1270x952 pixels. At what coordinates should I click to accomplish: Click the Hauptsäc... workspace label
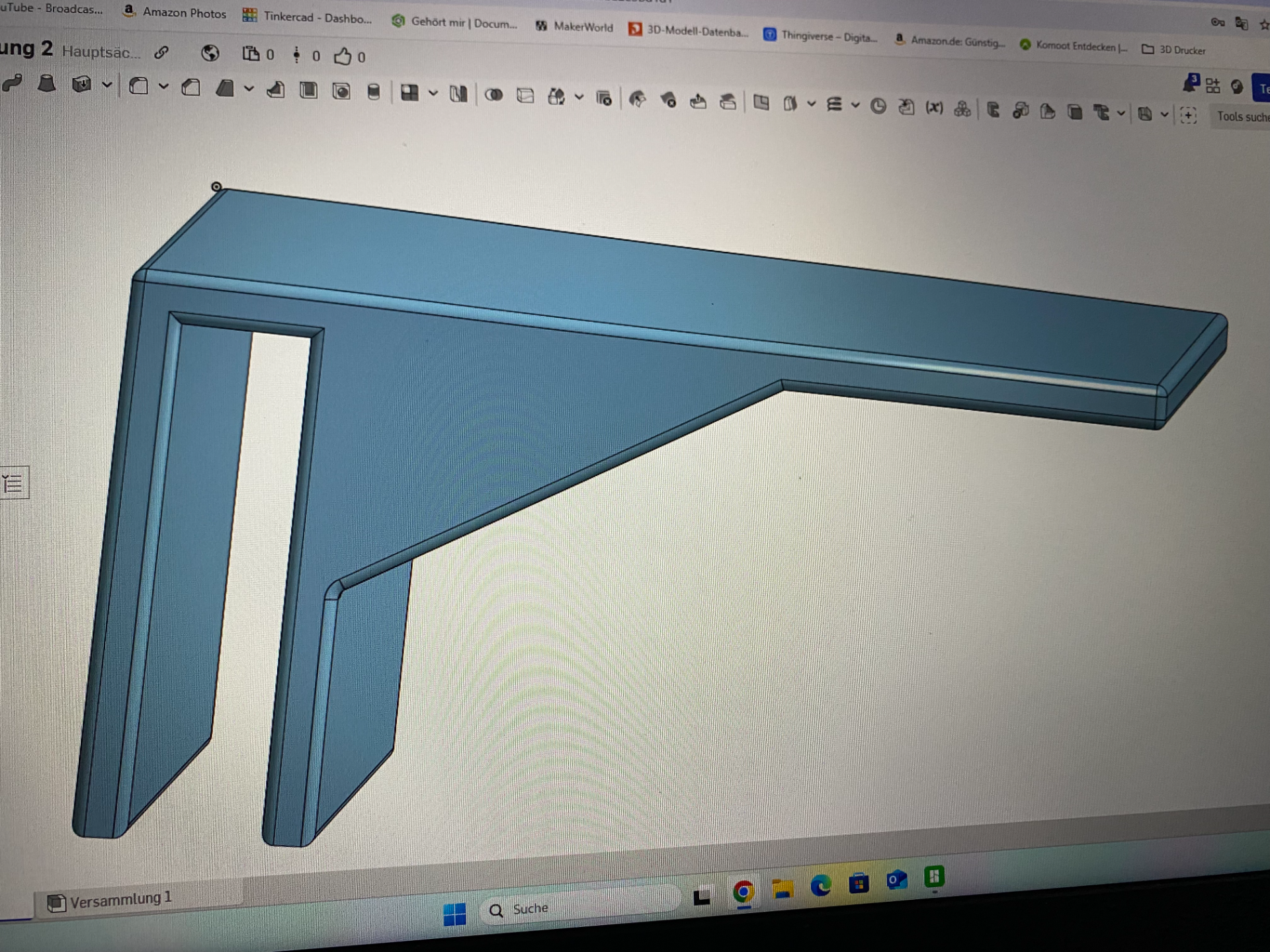click(101, 52)
